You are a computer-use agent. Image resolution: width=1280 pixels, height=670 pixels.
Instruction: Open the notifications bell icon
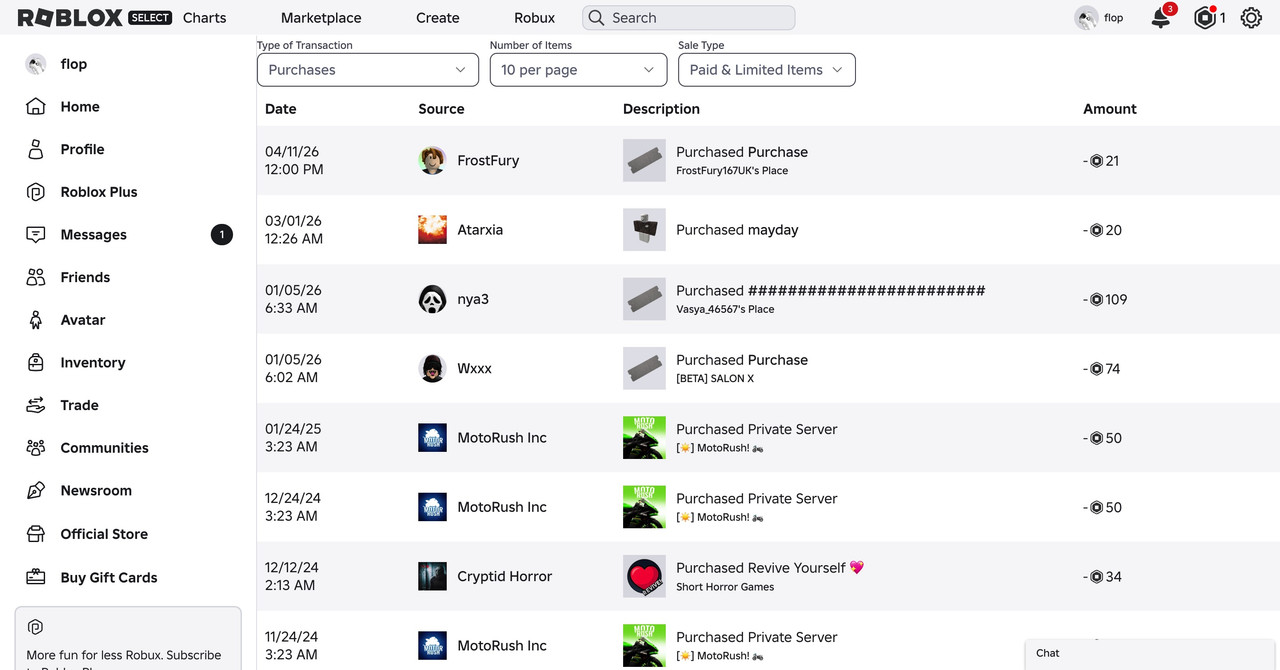(x=1161, y=17)
